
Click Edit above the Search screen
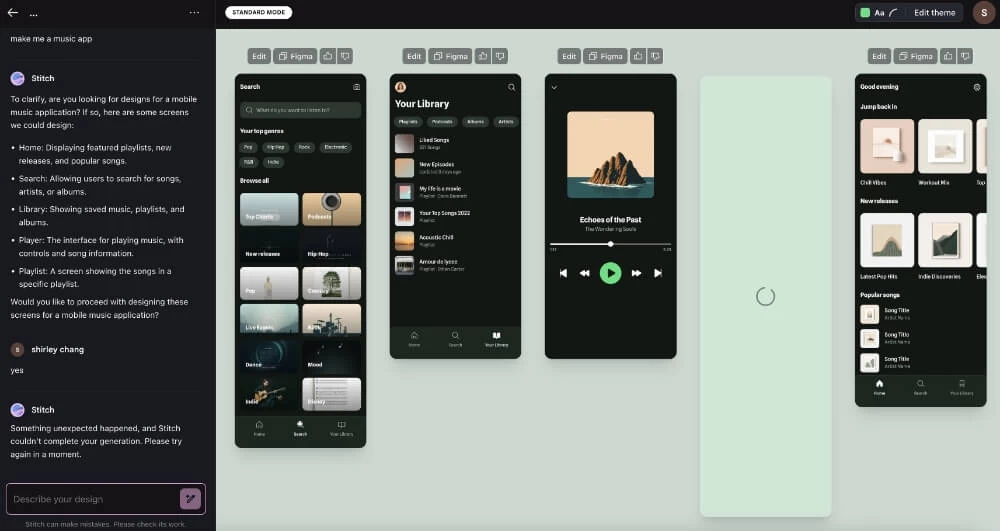click(259, 57)
